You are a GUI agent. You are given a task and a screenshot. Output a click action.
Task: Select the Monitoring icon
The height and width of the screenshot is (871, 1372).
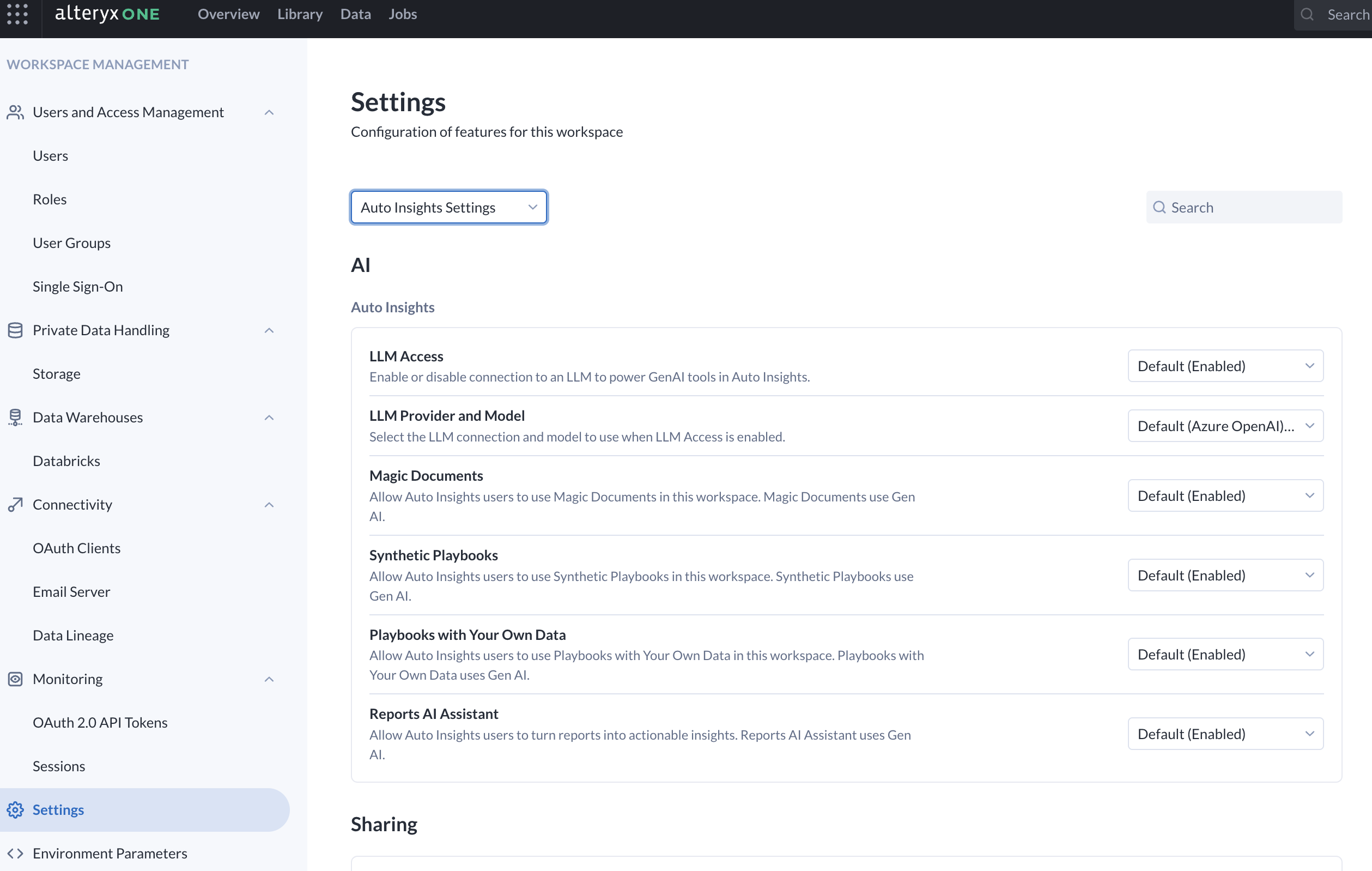click(15, 679)
